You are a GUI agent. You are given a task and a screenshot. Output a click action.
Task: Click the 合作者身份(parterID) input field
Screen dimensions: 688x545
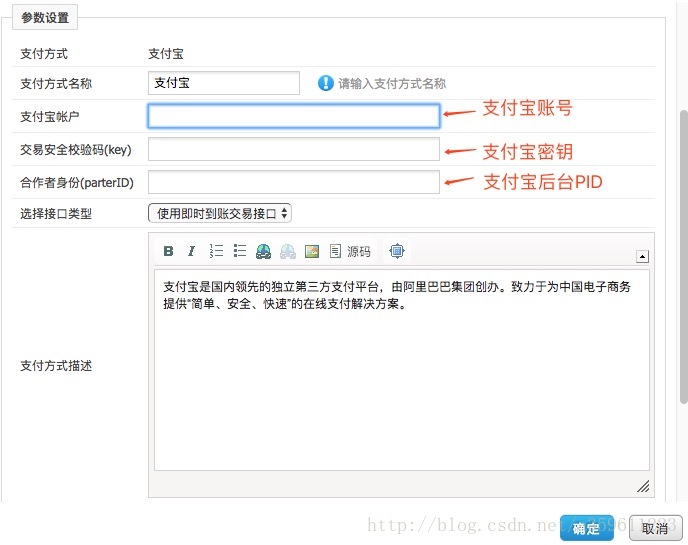[294, 182]
